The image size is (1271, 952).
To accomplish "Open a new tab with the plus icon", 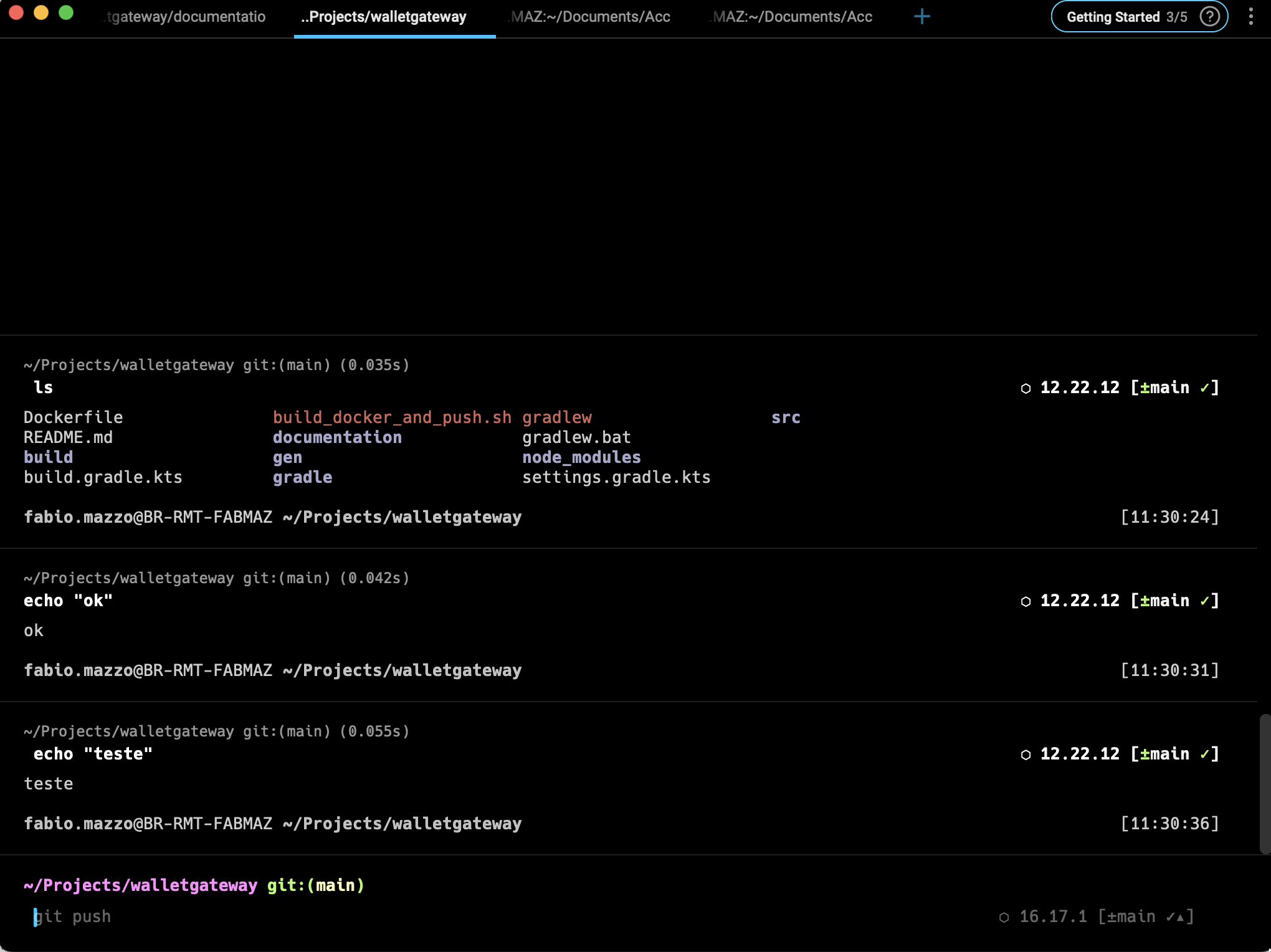I will [921, 17].
